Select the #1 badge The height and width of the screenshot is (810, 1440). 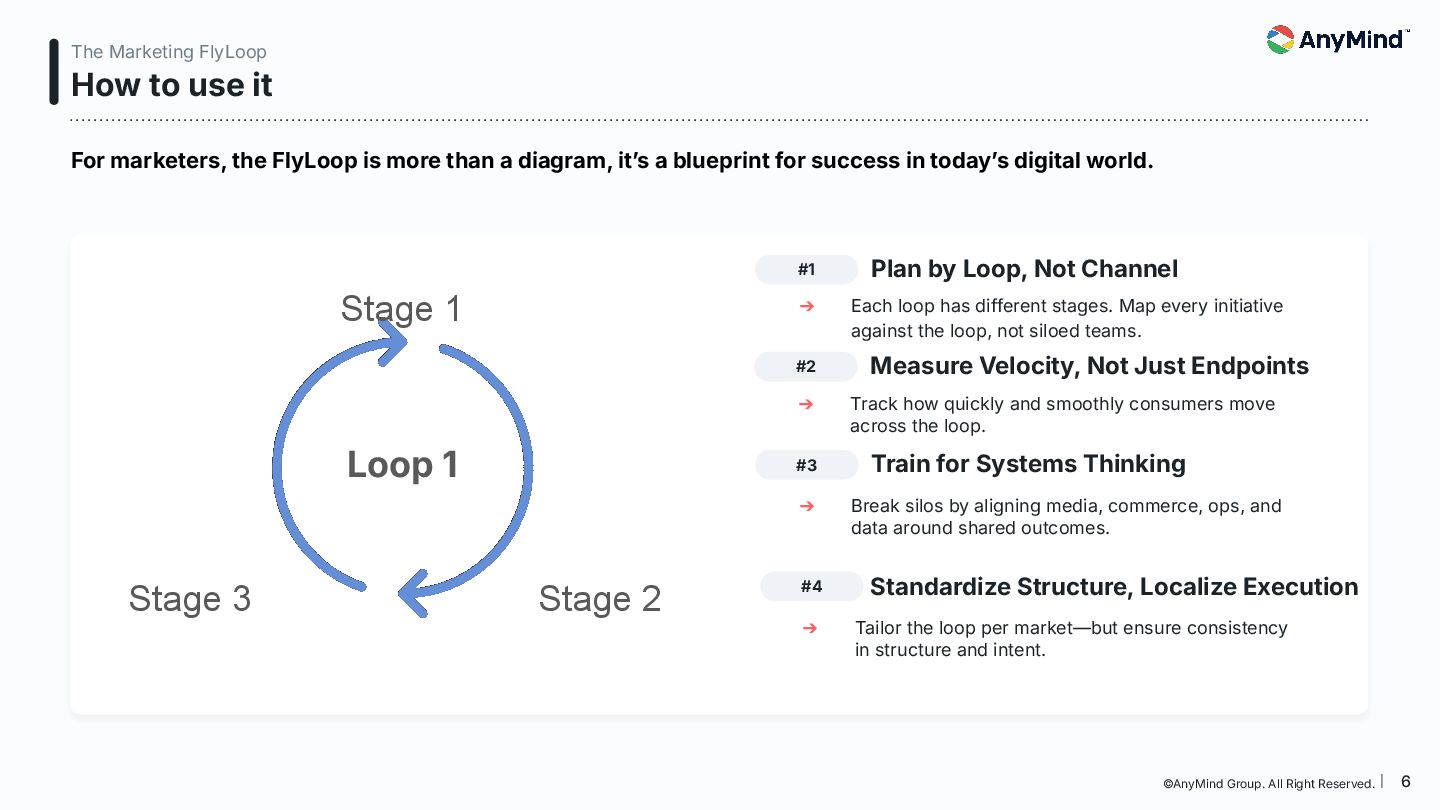click(806, 269)
